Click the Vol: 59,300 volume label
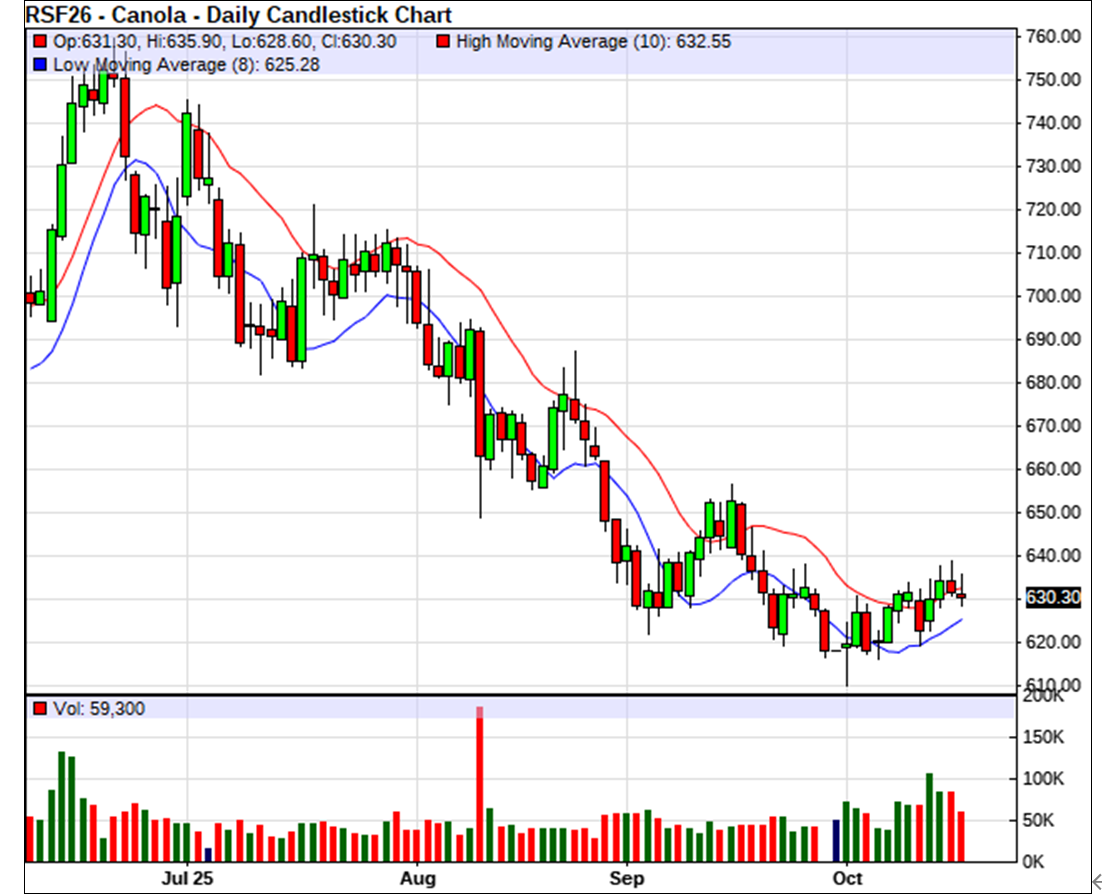Image resolution: width=1102 pixels, height=896 pixels. point(98,709)
